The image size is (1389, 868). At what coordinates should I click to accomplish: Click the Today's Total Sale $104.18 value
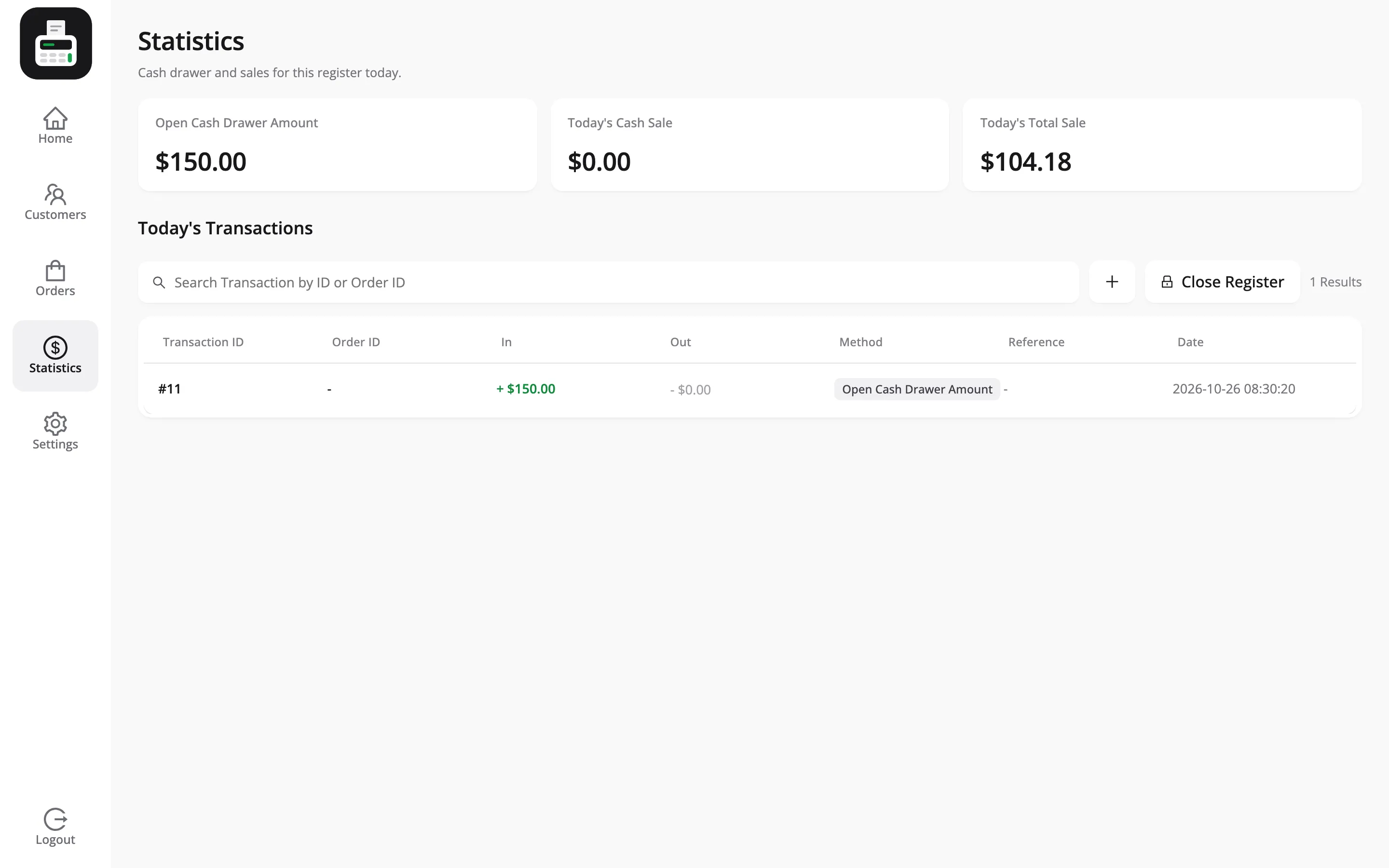click(x=1025, y=162)
